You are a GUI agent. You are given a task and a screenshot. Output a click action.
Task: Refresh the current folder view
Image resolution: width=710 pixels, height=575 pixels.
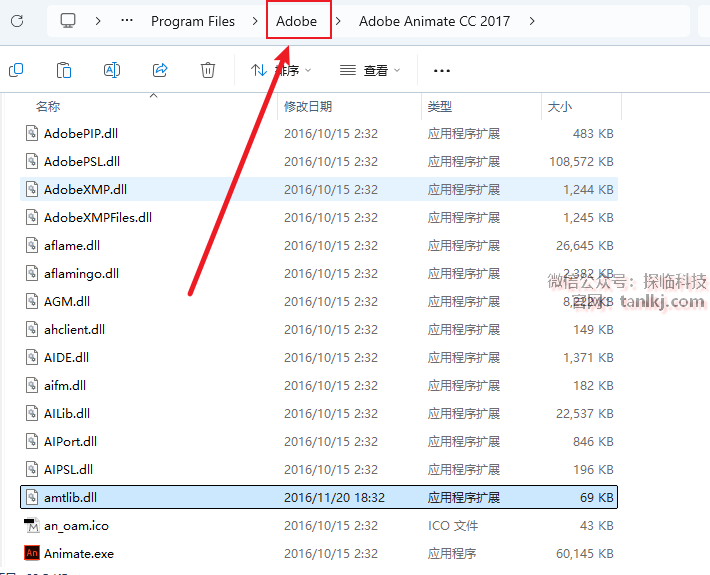click(x=17, y=21)
